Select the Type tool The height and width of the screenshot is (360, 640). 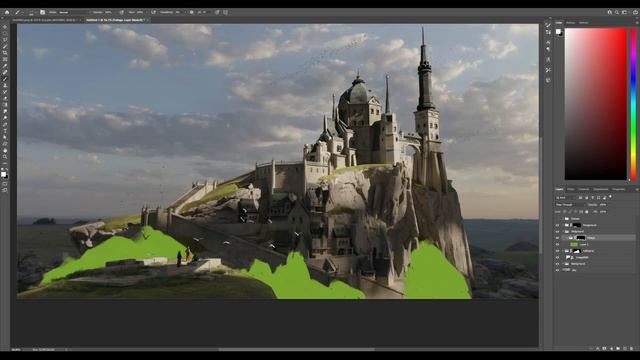(x=5, y=131)
